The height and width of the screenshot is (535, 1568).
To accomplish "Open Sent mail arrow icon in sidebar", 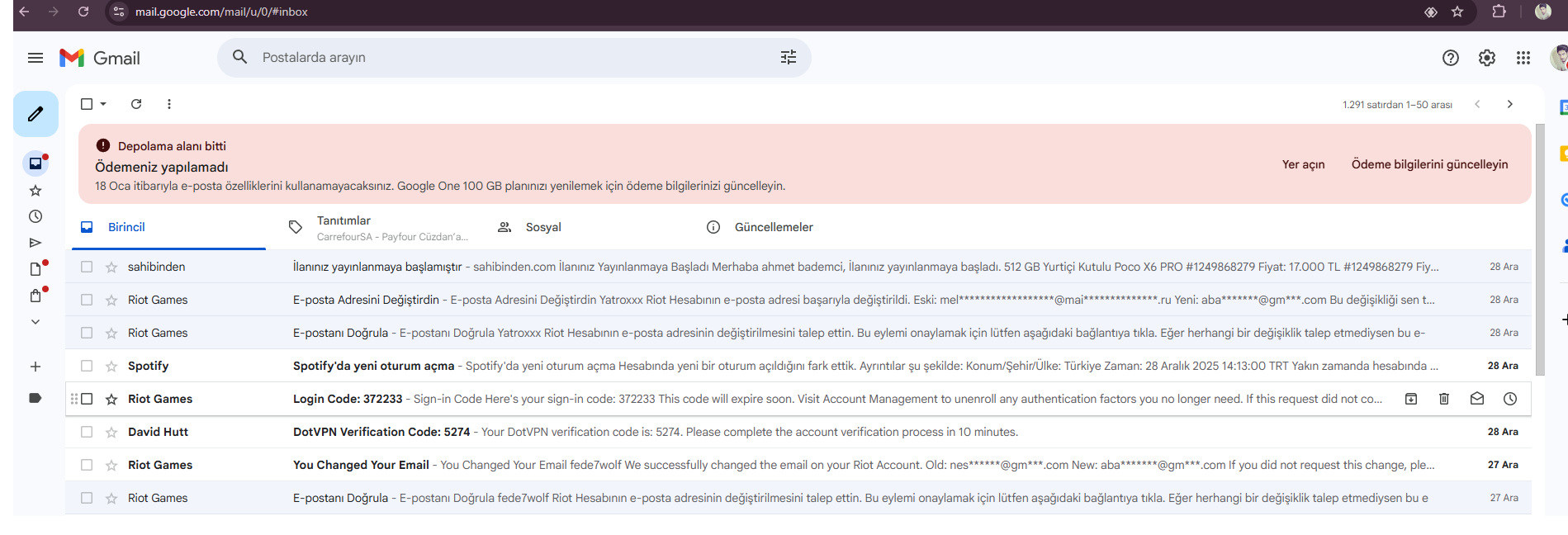I will [x=36, y=243].
